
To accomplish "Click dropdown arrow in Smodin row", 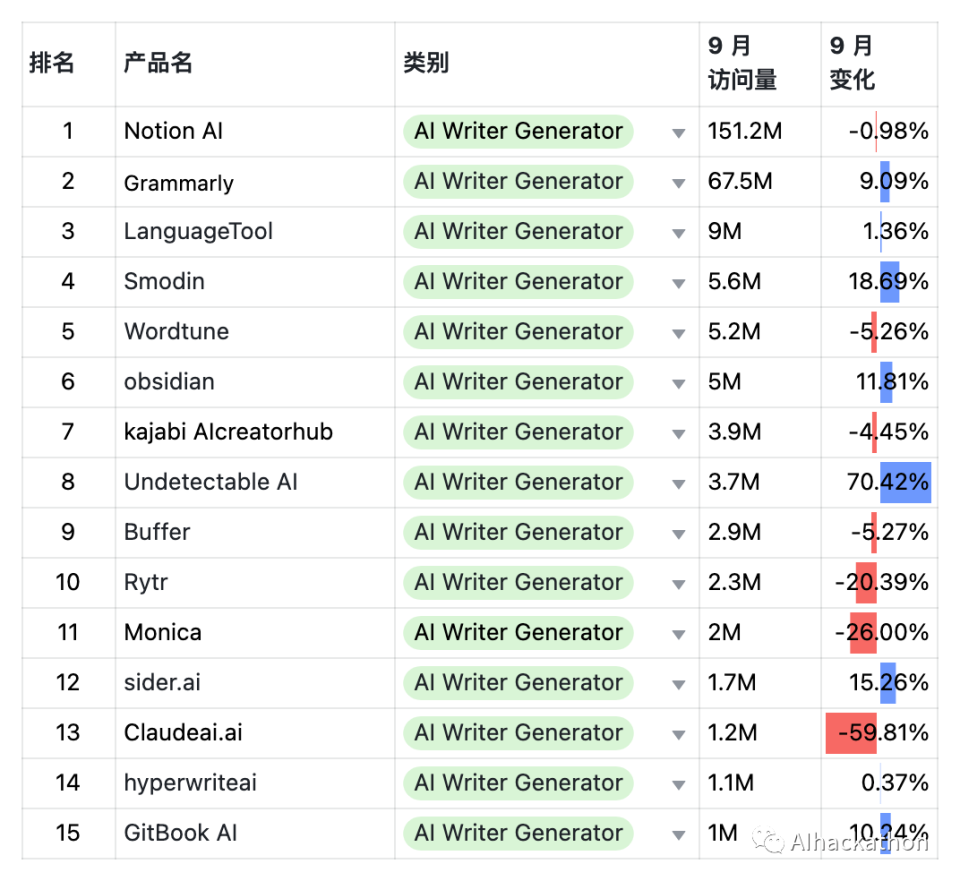I will pyautogui.click(x=679, y=283).
